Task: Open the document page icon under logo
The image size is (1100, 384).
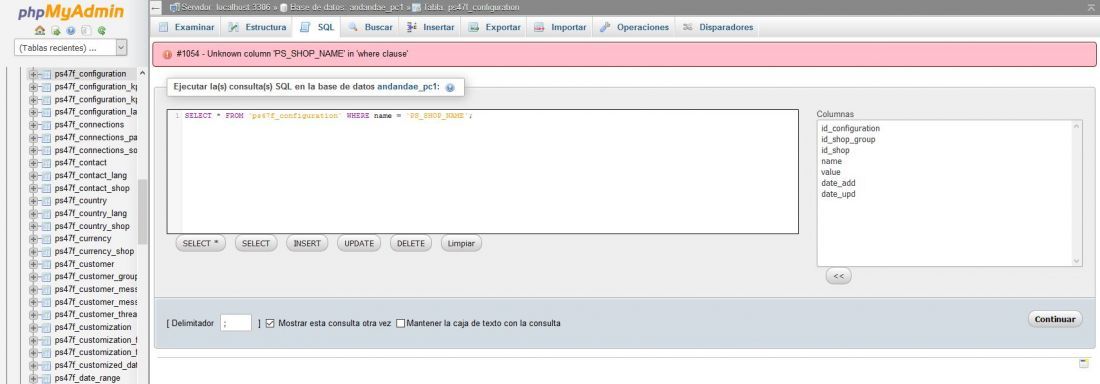Action: point(86,30)
